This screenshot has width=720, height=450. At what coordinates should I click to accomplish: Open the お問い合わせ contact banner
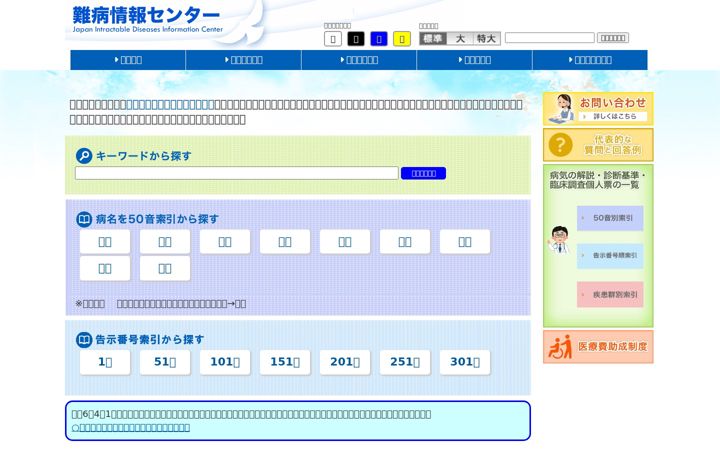coord(598,109)
